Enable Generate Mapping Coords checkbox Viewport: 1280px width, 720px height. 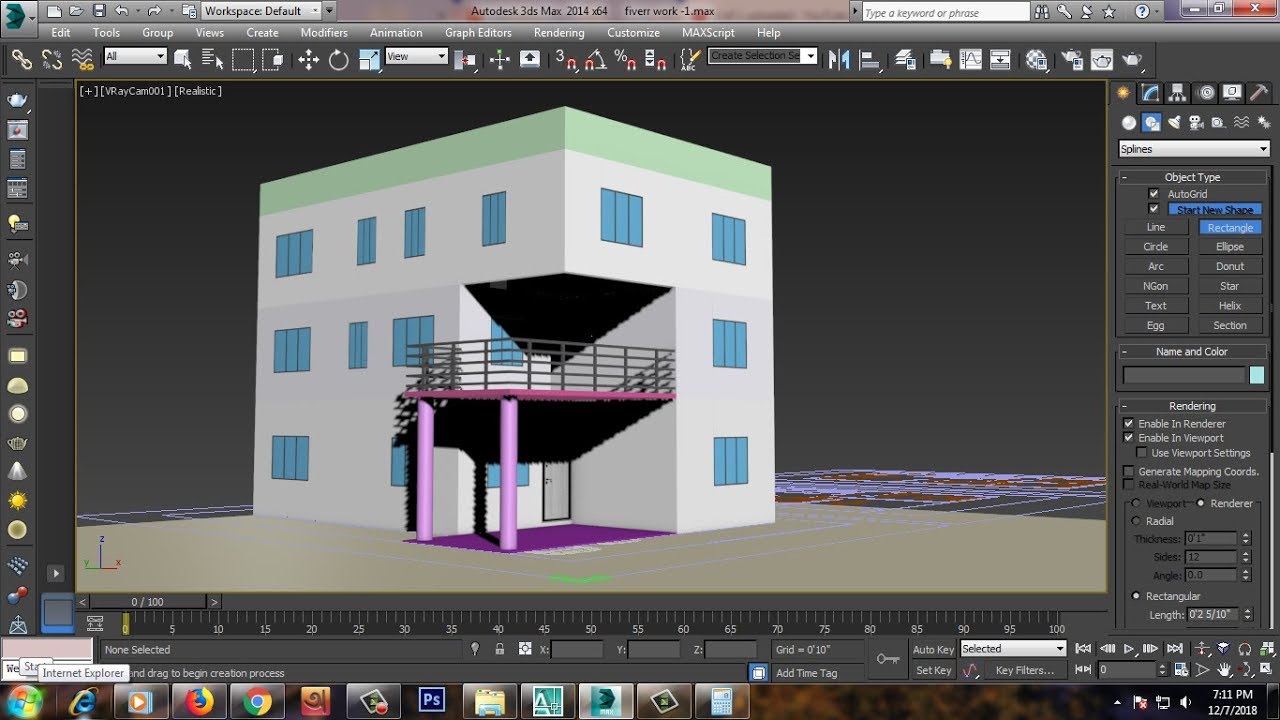coord(1129,471)
